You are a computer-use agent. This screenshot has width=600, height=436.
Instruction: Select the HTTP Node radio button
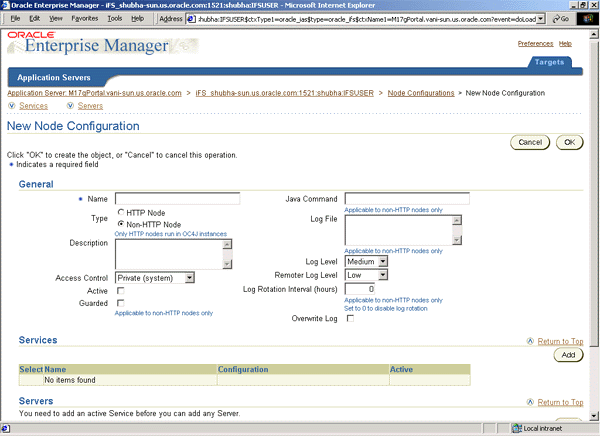(x=121, y=212)
